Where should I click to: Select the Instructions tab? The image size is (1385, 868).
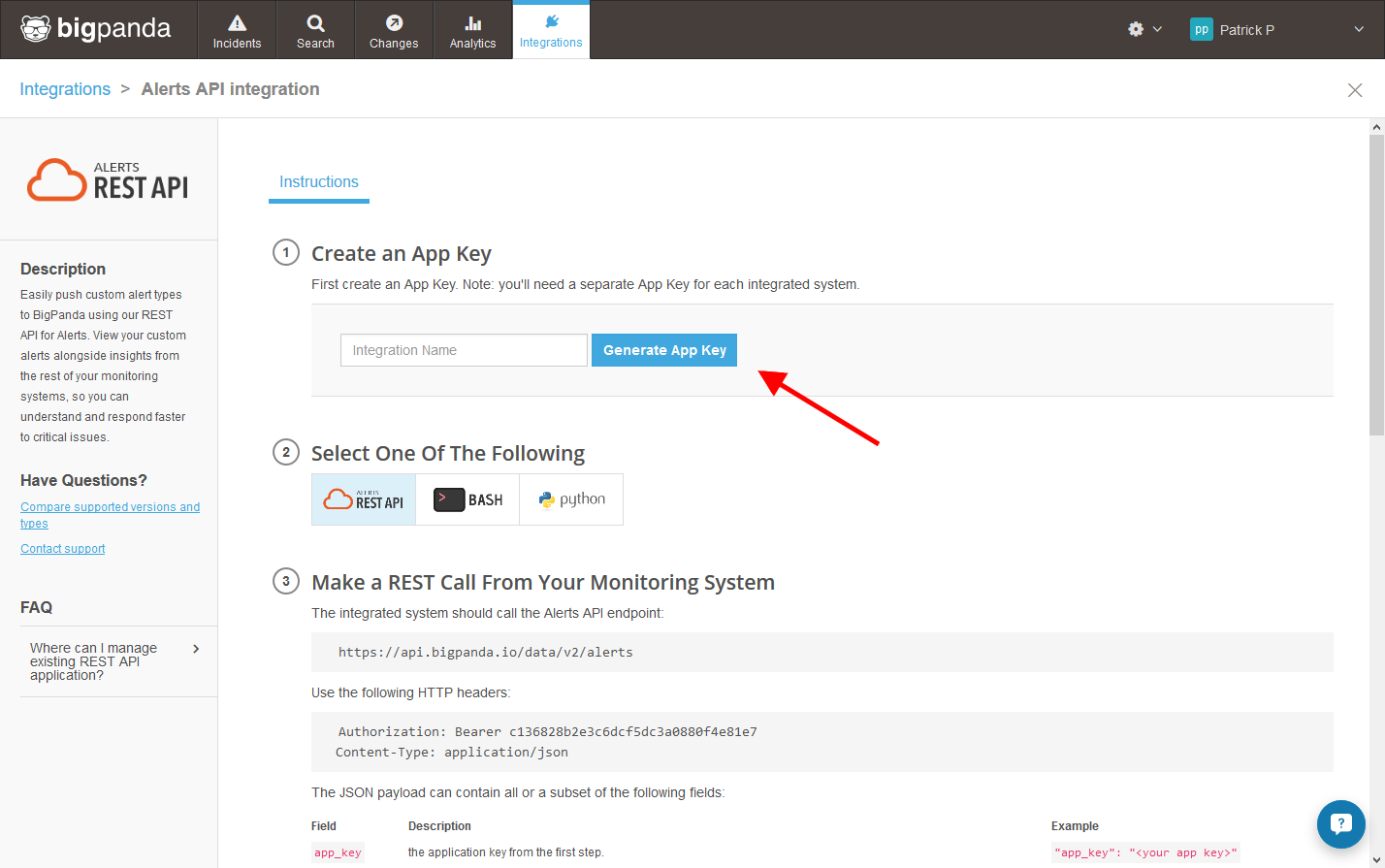[318, 182]
